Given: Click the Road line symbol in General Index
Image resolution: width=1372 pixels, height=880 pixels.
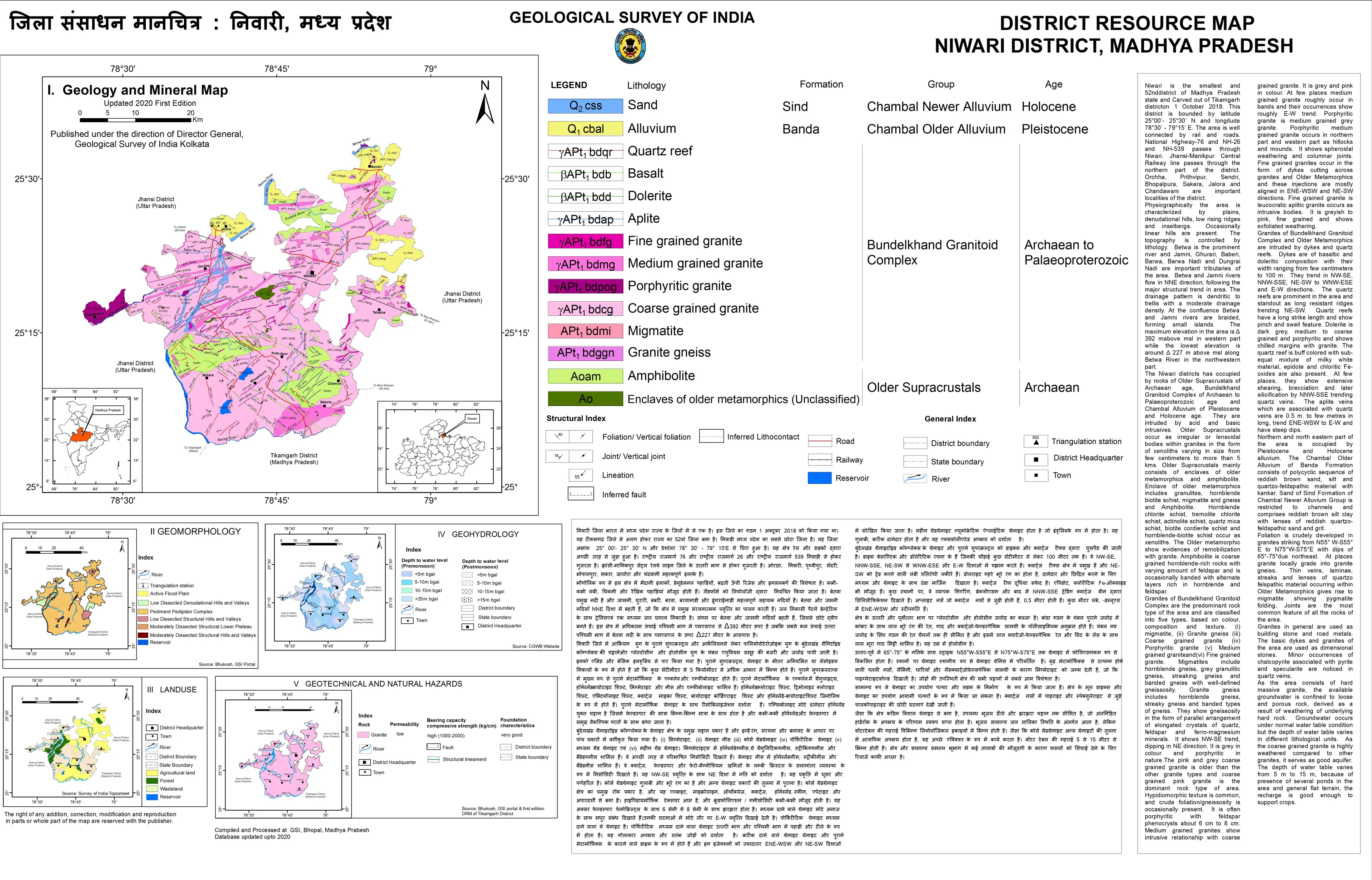Looking at the screenshot, I should (x=820, y=441).
